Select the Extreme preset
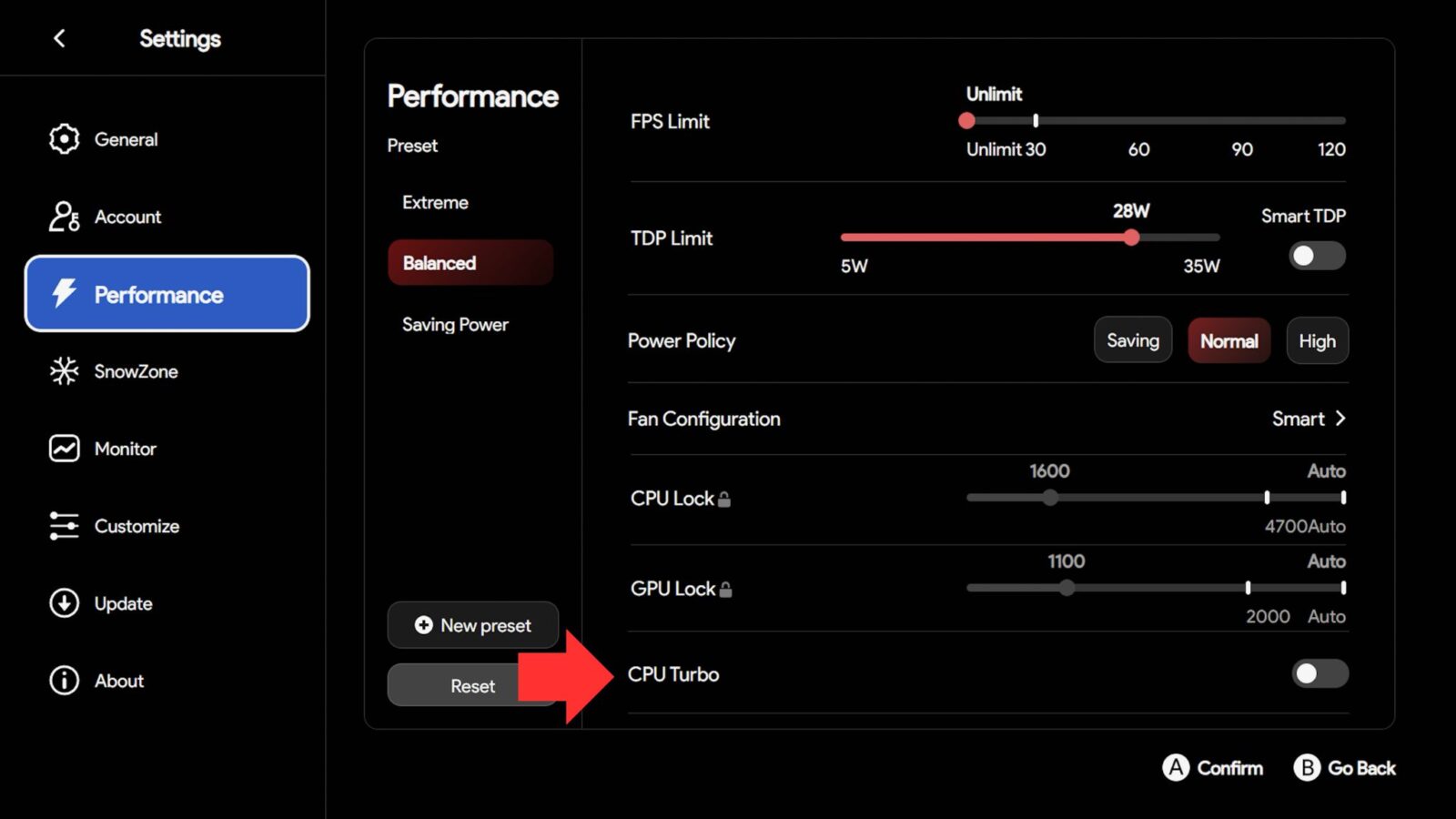 tap(435, 202)
